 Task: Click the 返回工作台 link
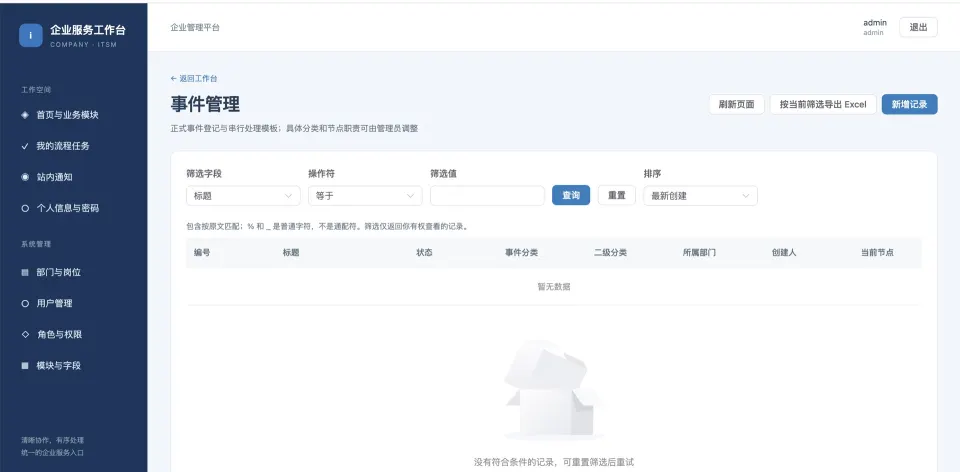click(x=193, y=78)
